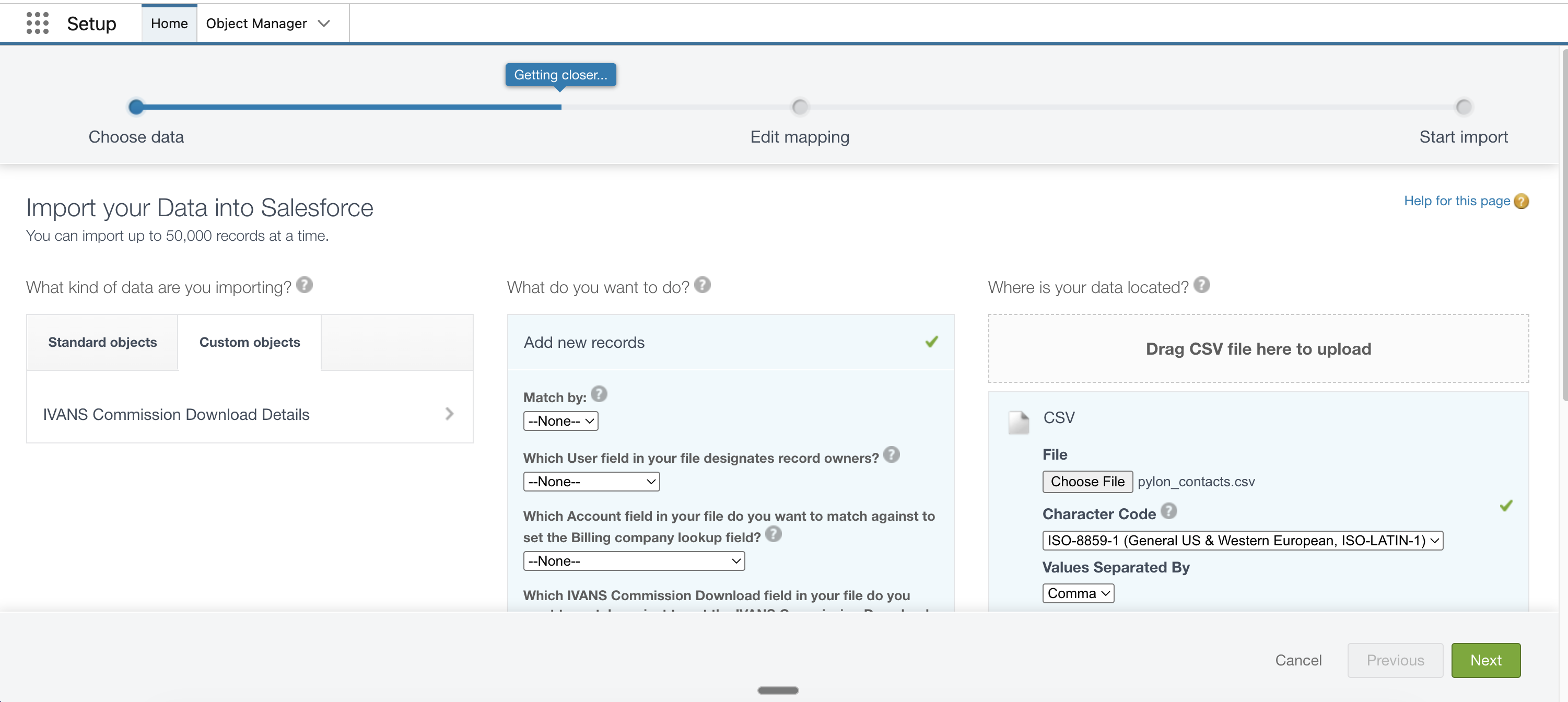
Task: Select the Add new records option
Action: point(730,342)
